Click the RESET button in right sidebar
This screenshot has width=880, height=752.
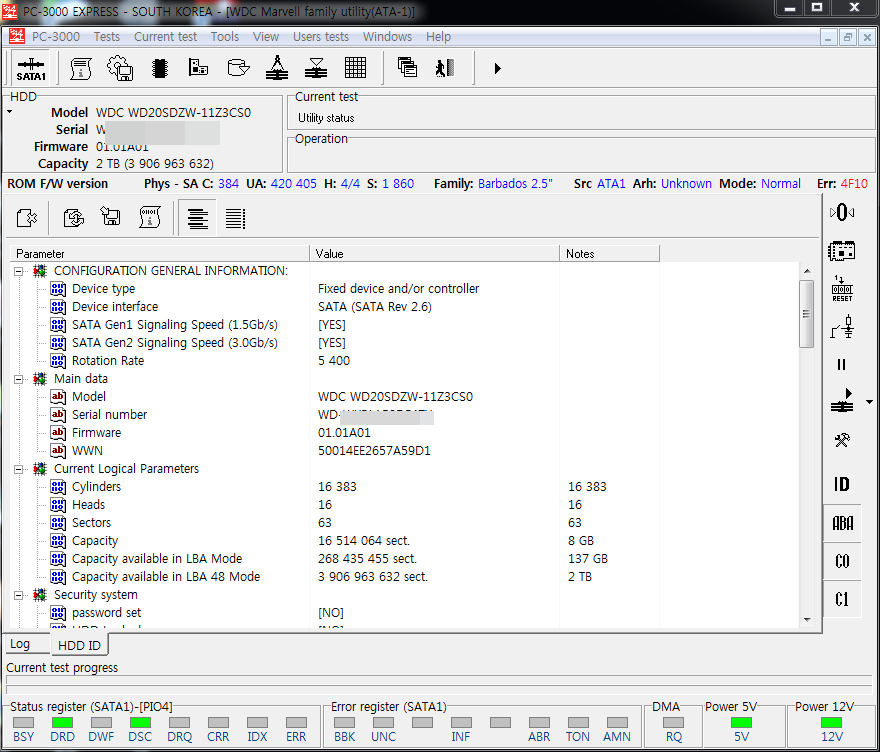point(842,288)
